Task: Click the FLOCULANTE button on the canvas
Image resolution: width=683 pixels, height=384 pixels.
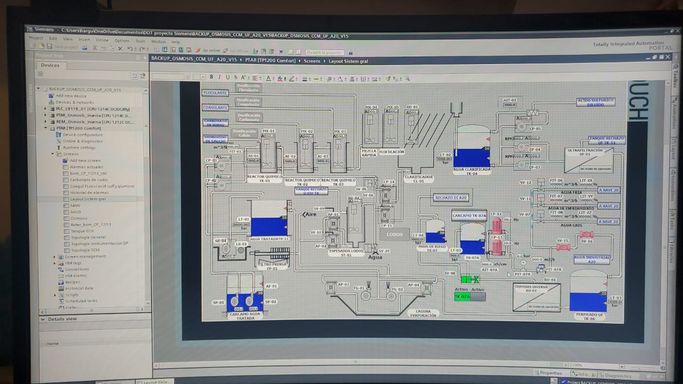Action: coord(215,93)
